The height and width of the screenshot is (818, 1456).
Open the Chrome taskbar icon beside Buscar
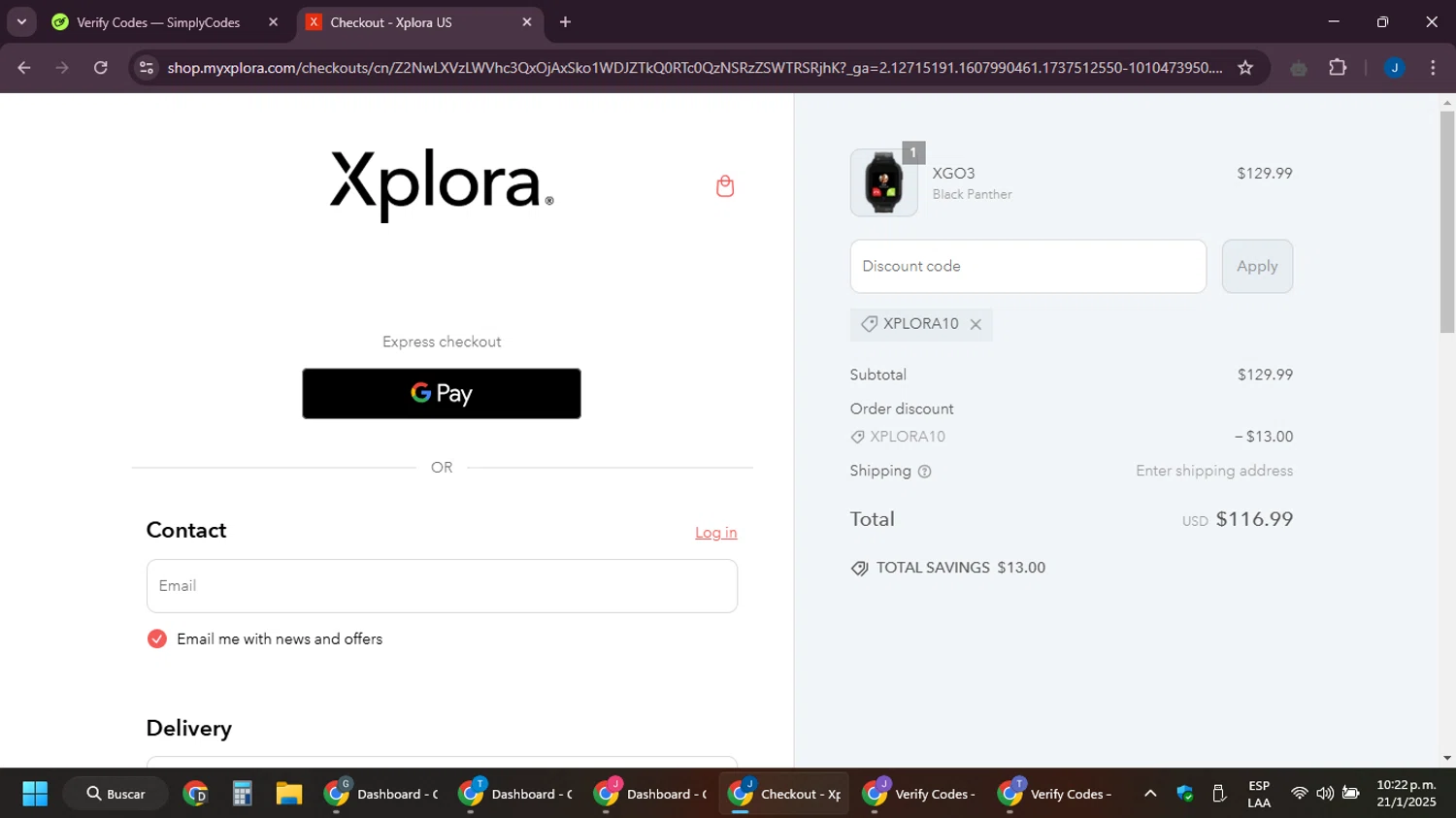(x=196, y=794)
